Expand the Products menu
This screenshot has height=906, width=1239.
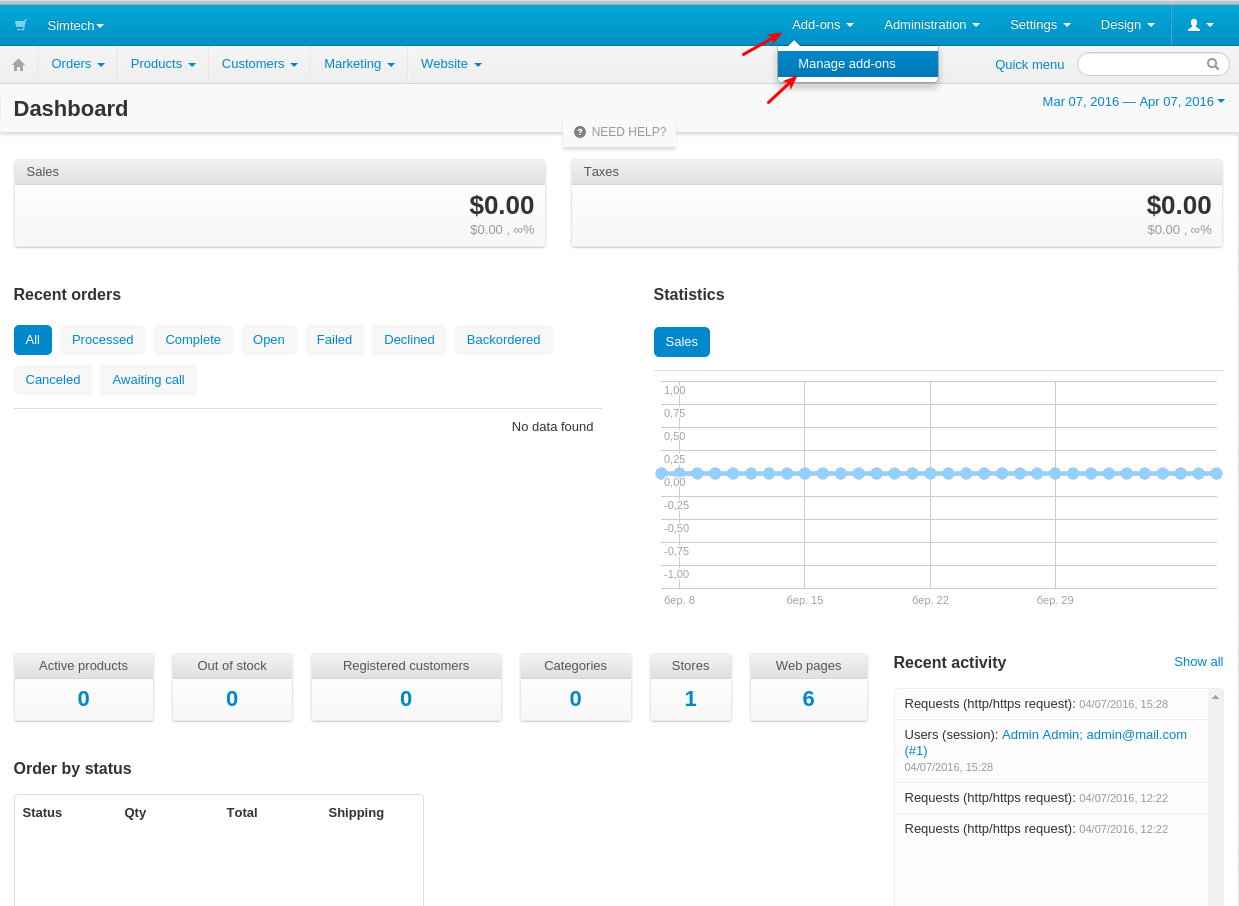[x=163, y=64]
